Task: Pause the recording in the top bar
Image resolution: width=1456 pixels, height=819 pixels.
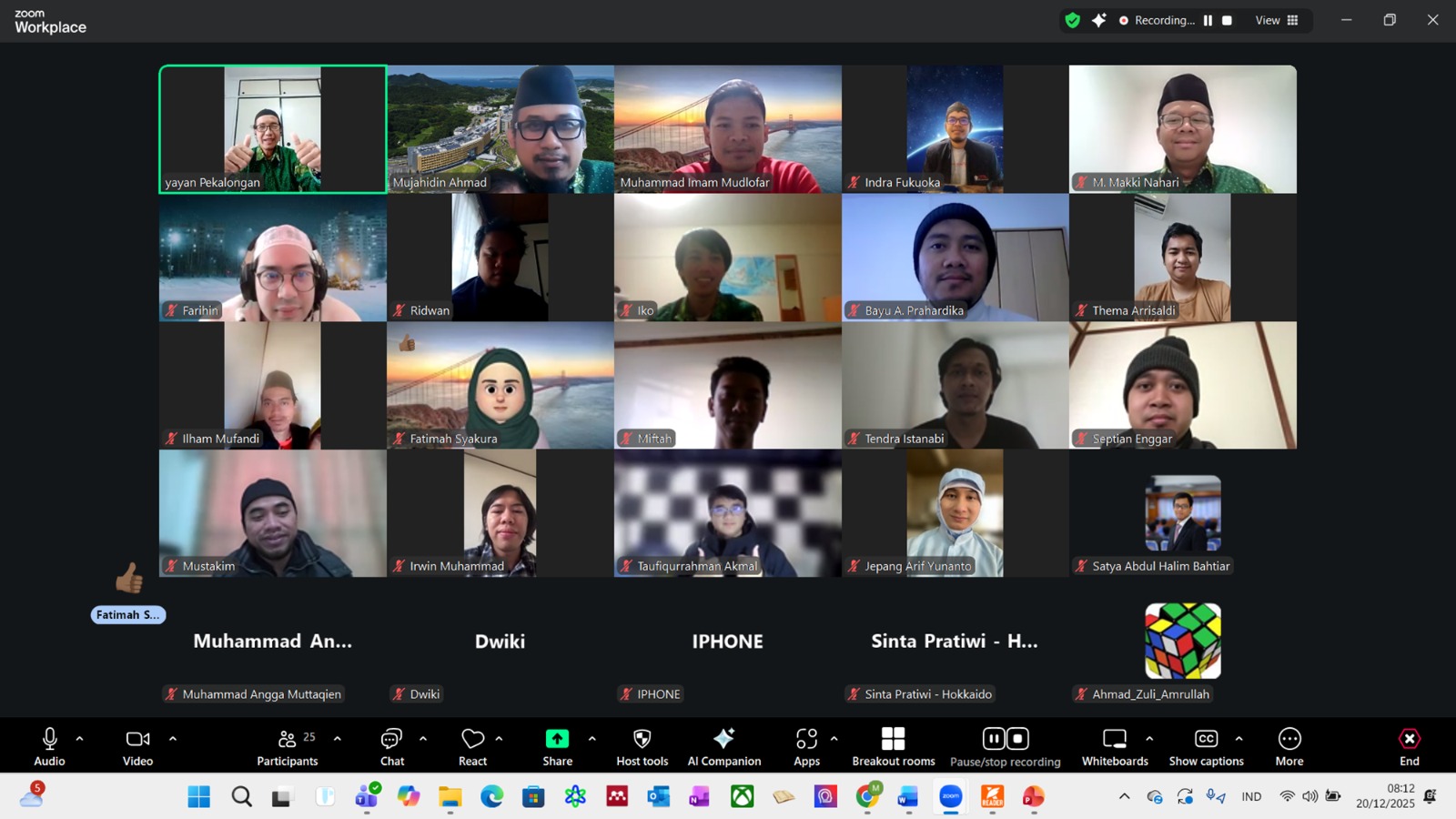Action: coord(1208,20)
